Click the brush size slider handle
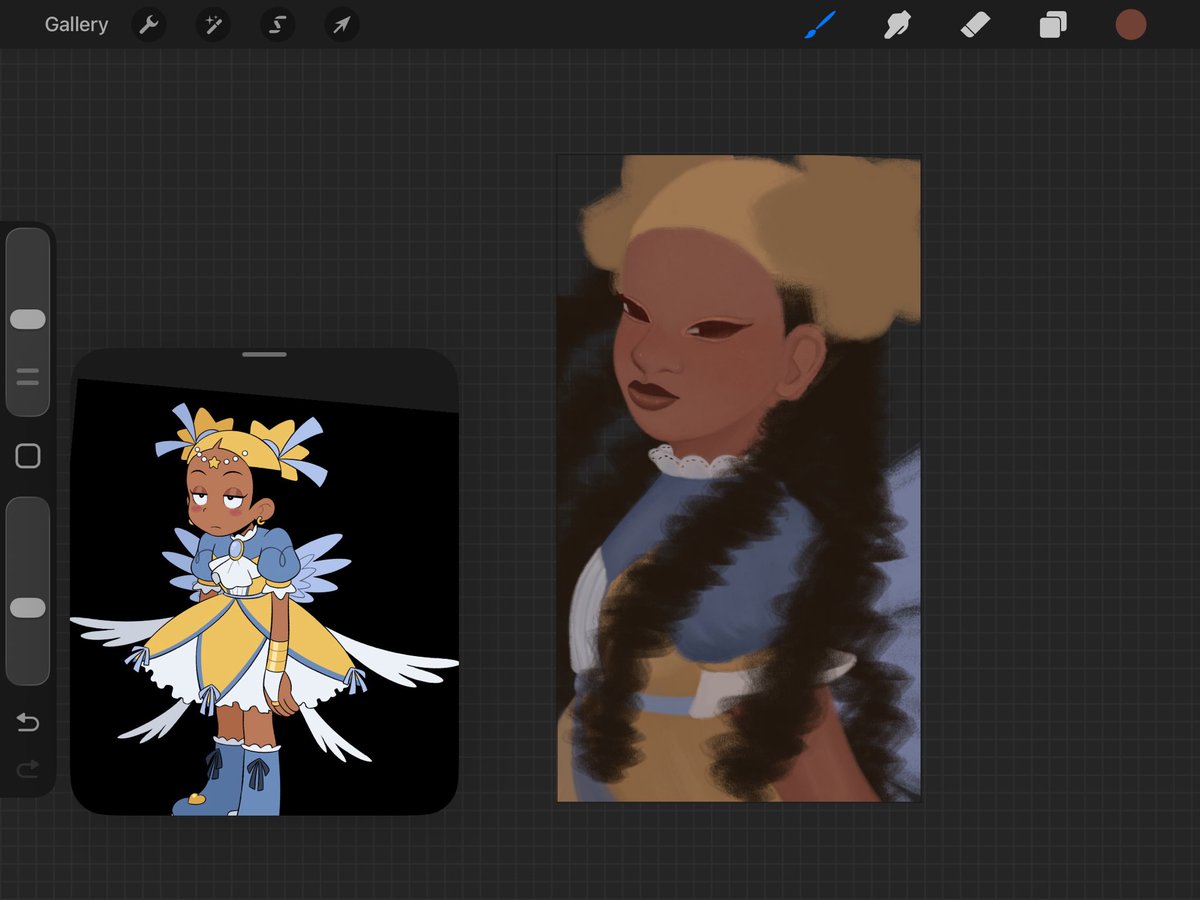 pyautogui.click(x=28, y=319)
